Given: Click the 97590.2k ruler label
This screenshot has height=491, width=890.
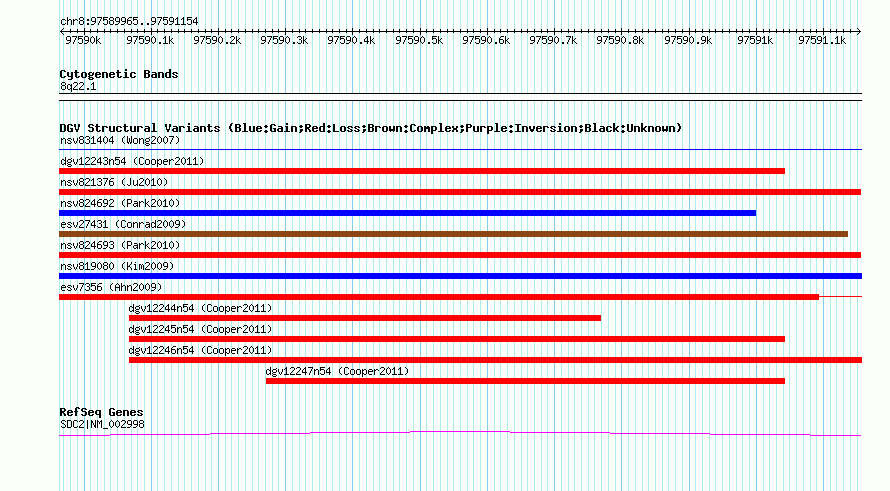Looking at the screenshot, I should tap(217, 40).
